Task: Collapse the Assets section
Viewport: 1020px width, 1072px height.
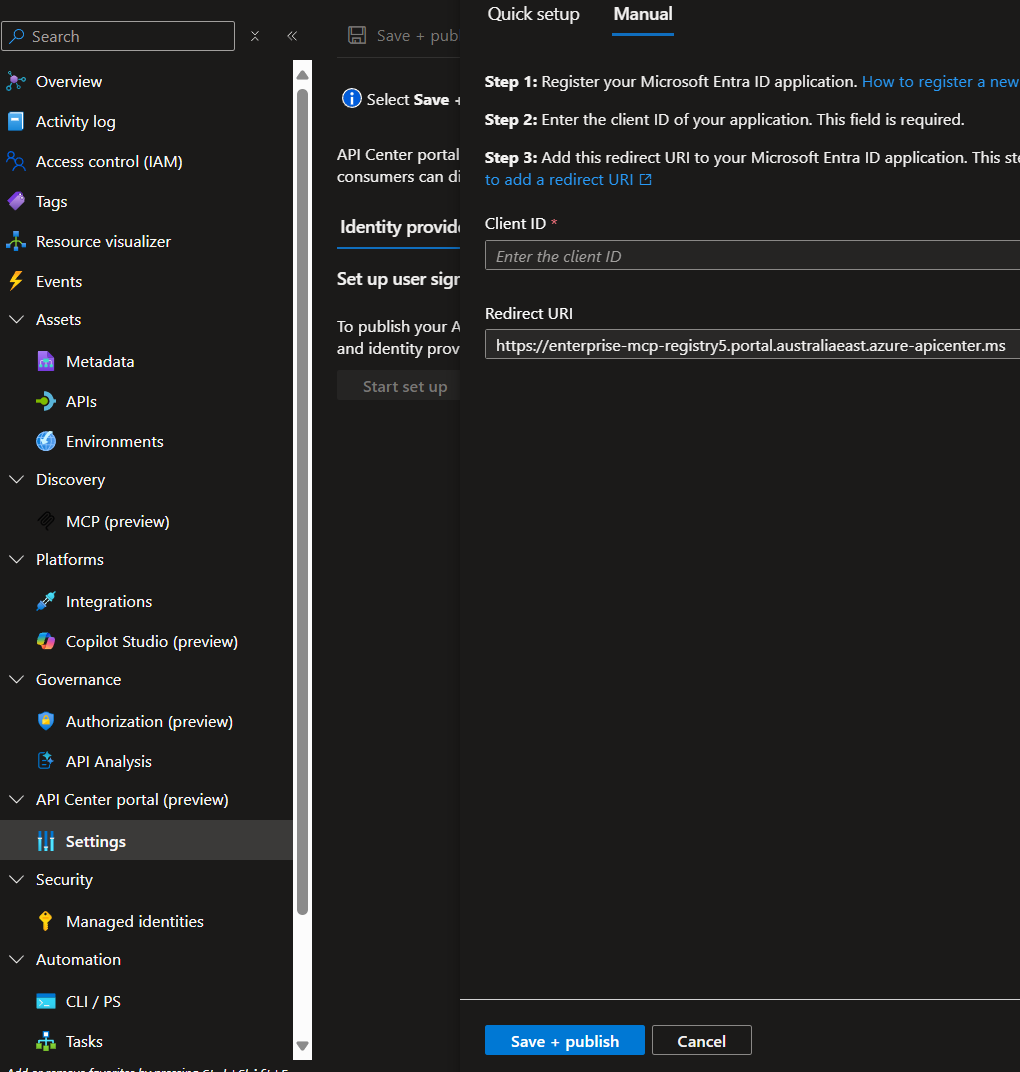Action: [15, 319]
